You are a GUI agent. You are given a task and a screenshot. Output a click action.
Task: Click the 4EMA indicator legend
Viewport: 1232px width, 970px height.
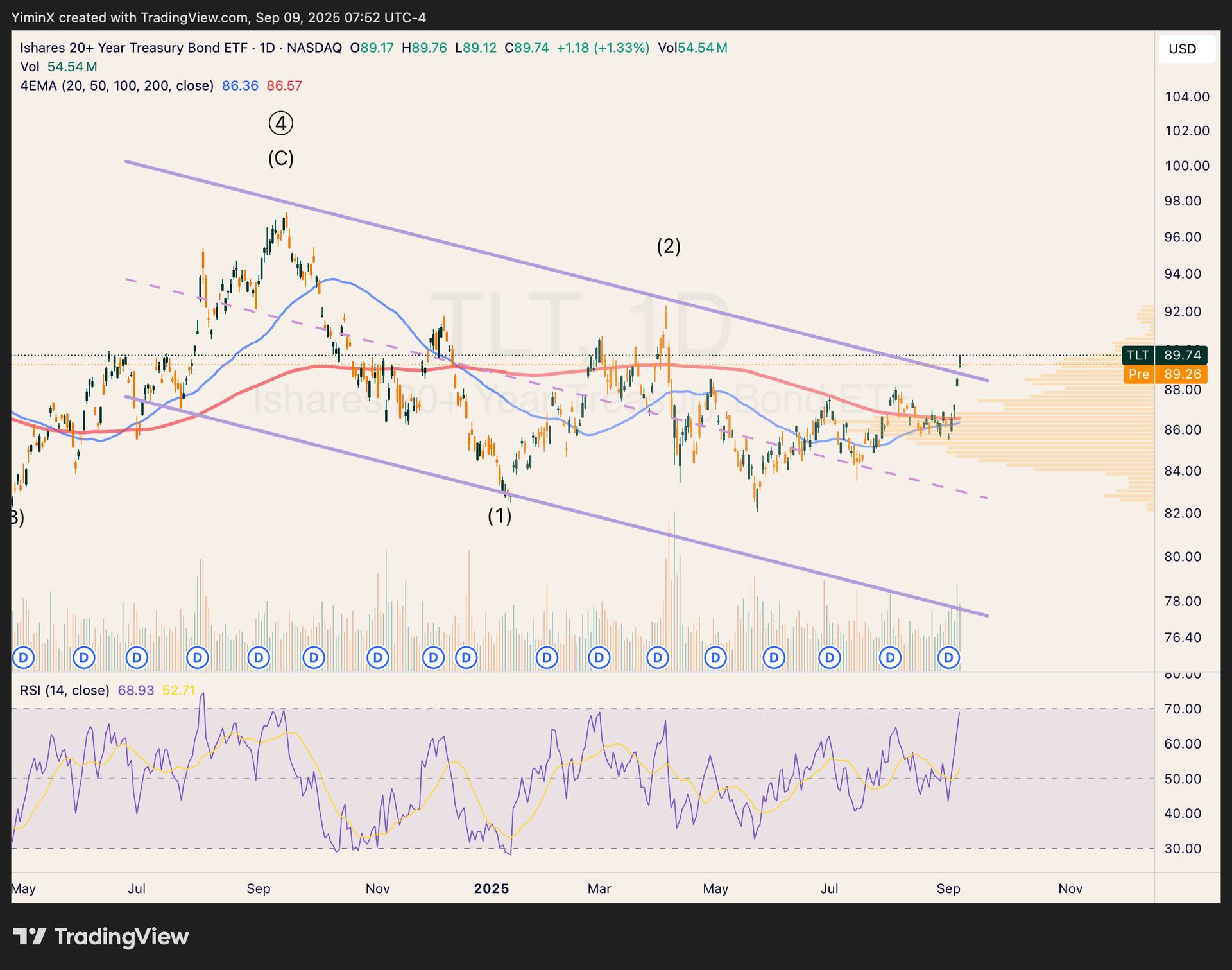click(116, 85)
